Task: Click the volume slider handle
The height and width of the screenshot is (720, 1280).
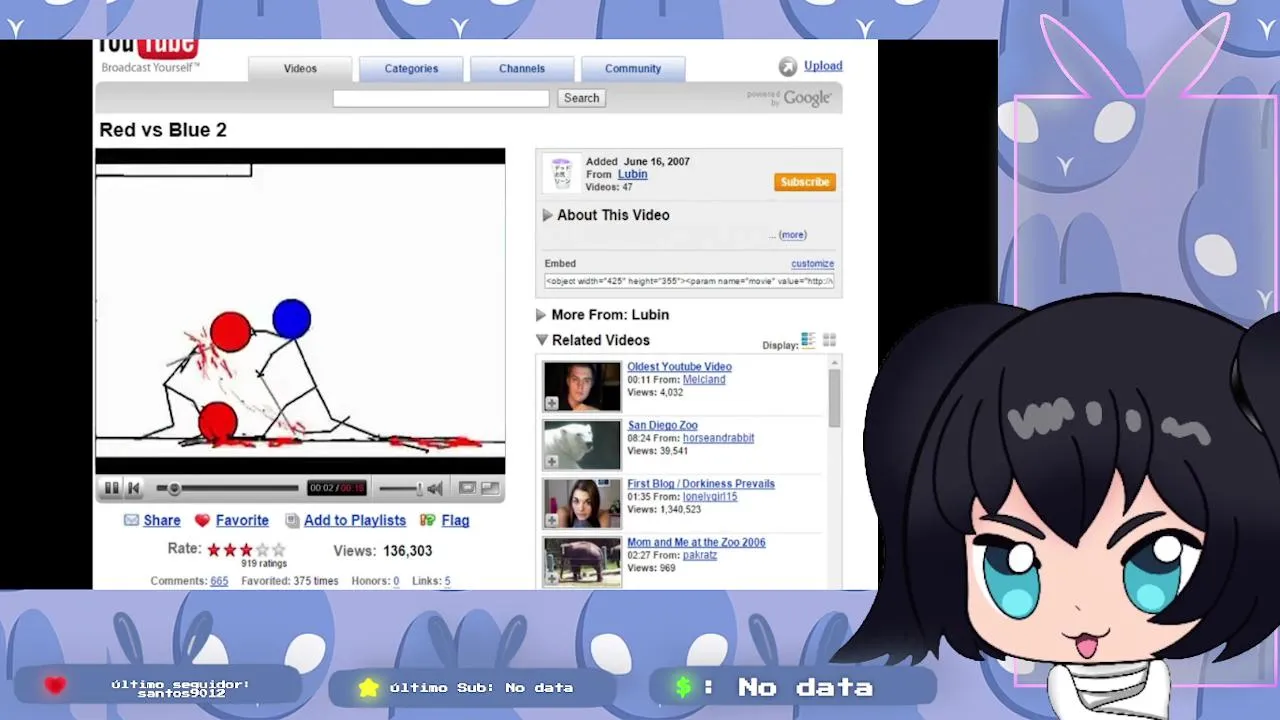Action: [x=419, y=488]
